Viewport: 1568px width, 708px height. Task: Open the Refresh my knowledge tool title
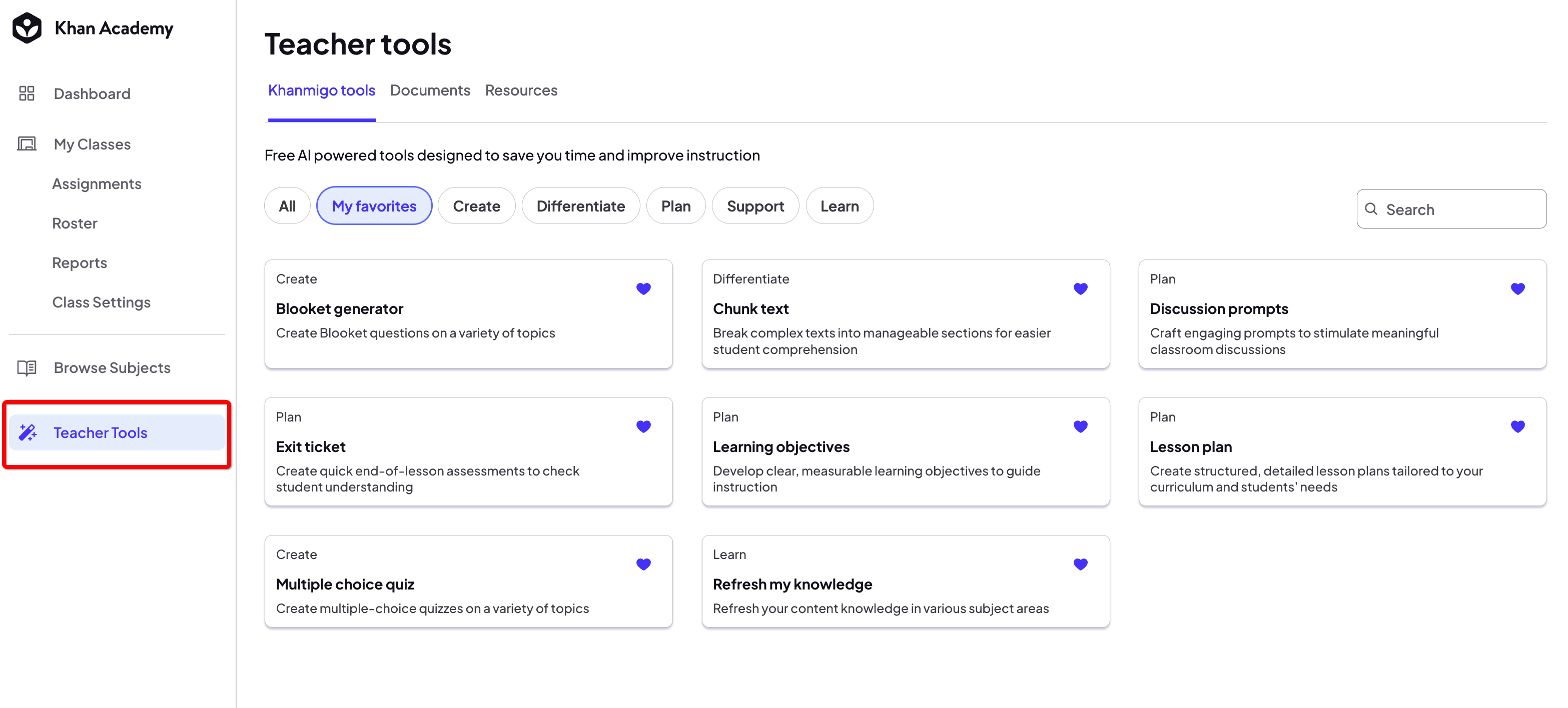793,584
